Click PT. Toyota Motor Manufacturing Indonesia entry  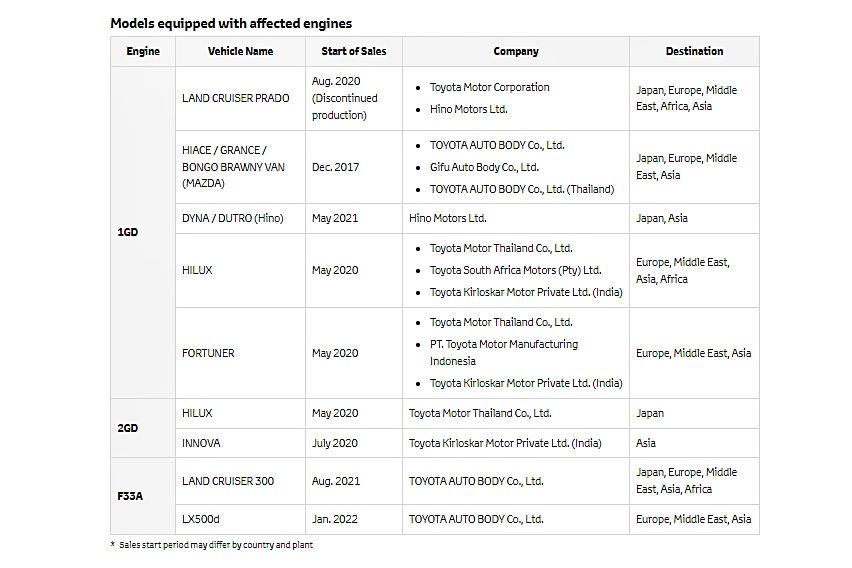pos(503,352)
